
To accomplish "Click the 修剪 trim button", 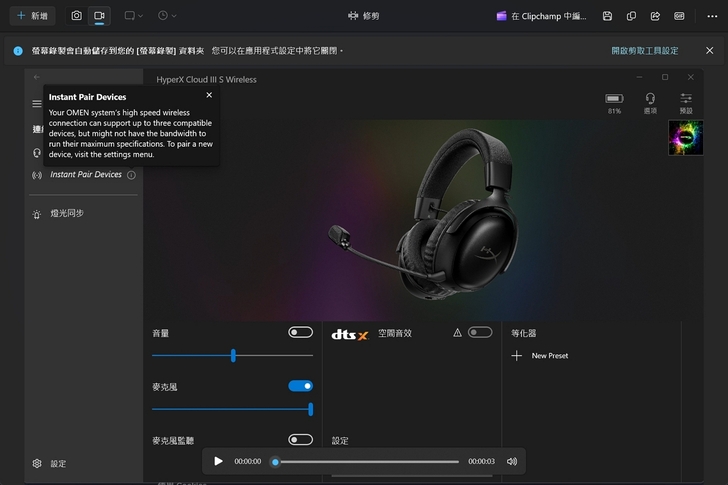I will tap(364, 16).
